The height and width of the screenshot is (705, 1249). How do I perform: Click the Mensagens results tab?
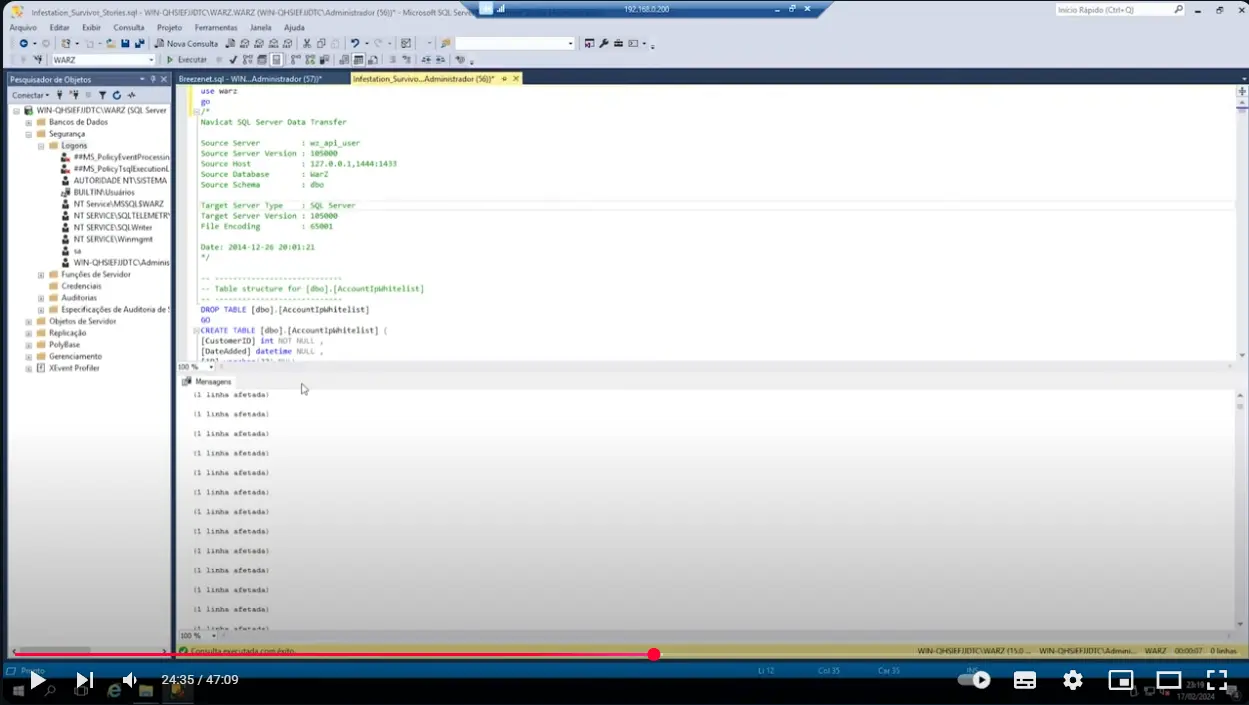pos(206,381)
